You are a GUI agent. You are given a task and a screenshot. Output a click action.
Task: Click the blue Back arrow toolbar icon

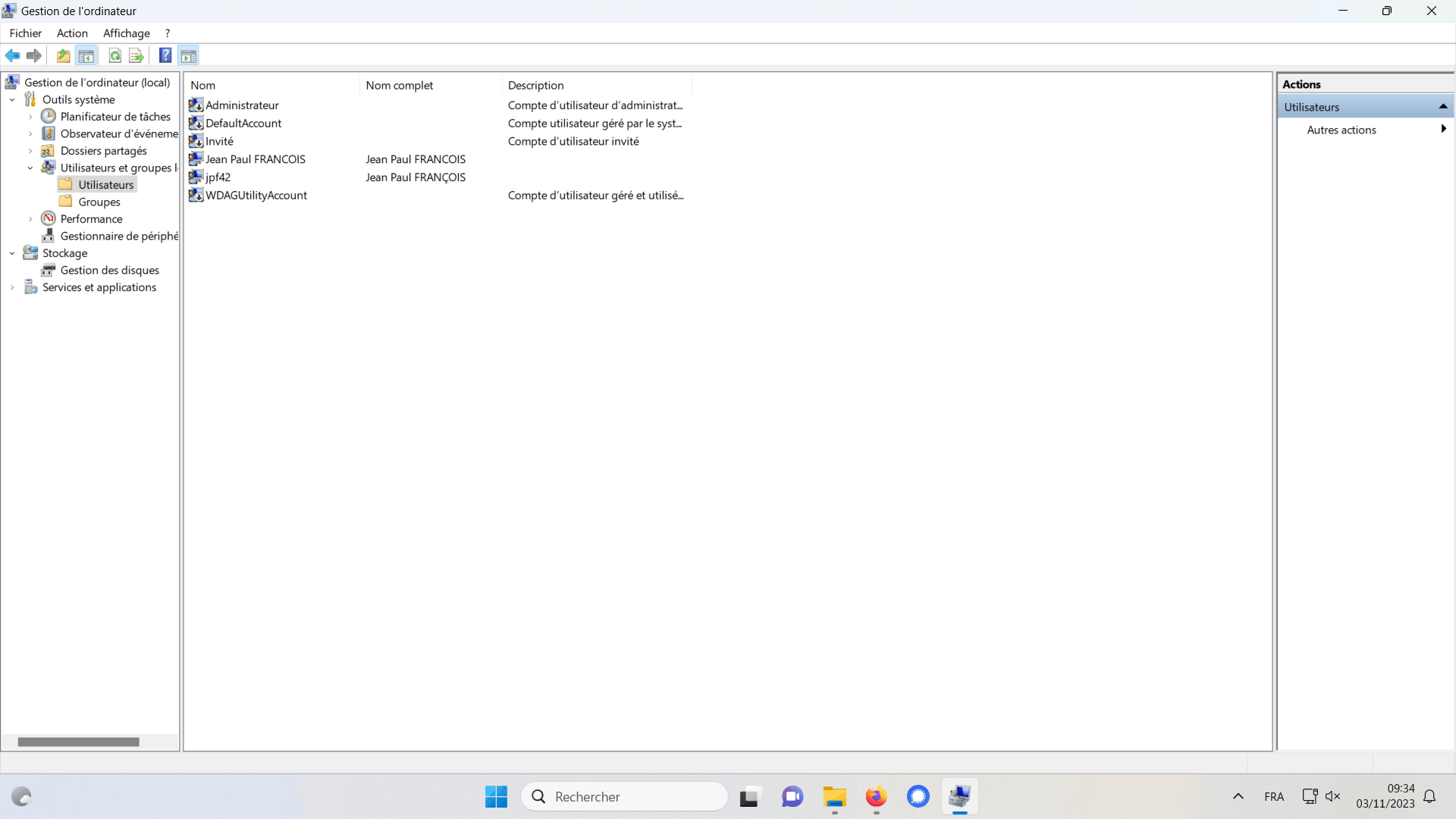(12, 55)
